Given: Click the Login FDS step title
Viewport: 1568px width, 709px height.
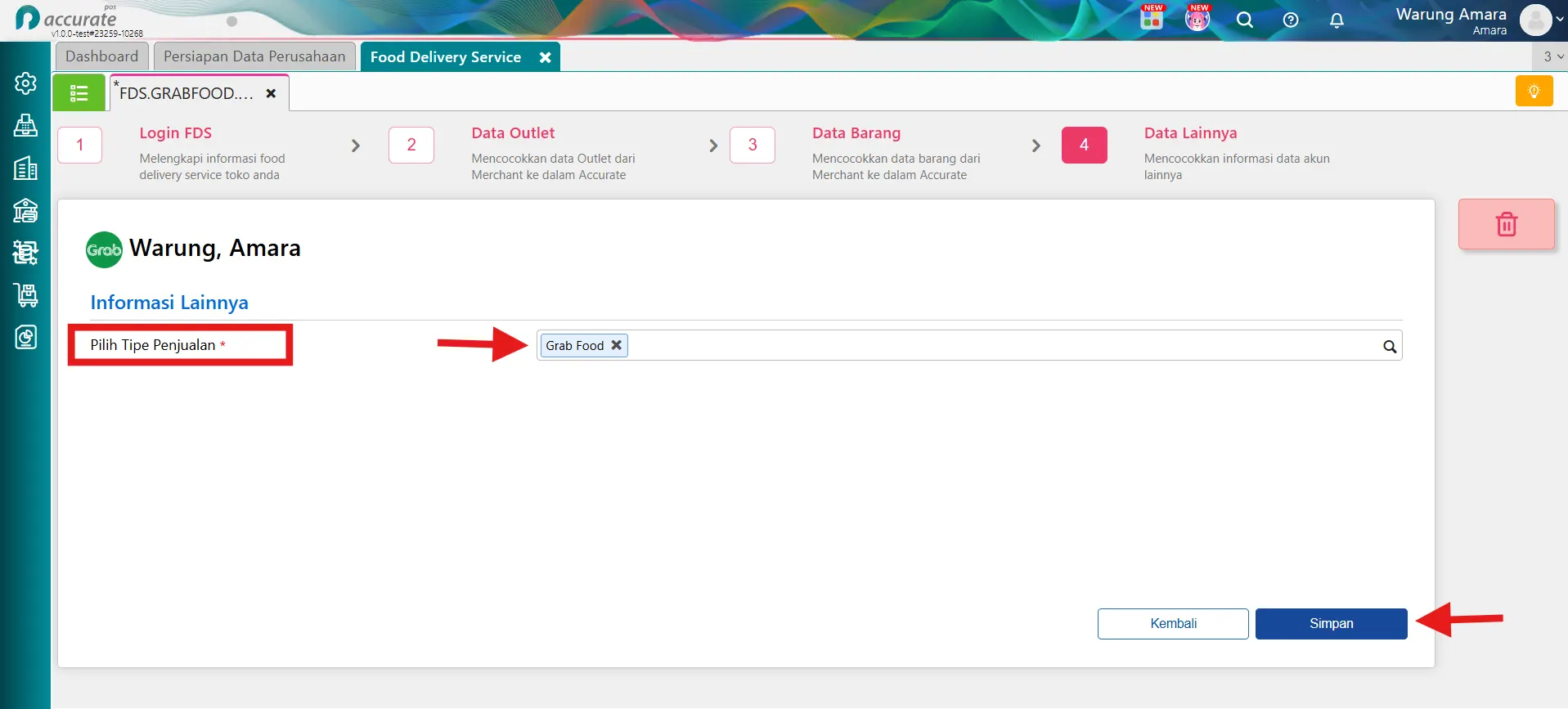Looking at the screenshot, I should 175,133.
